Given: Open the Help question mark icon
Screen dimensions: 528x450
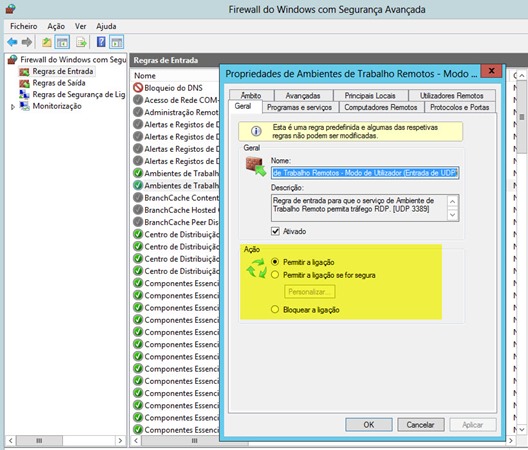Looking at the screenshot, I should point(101,42).
